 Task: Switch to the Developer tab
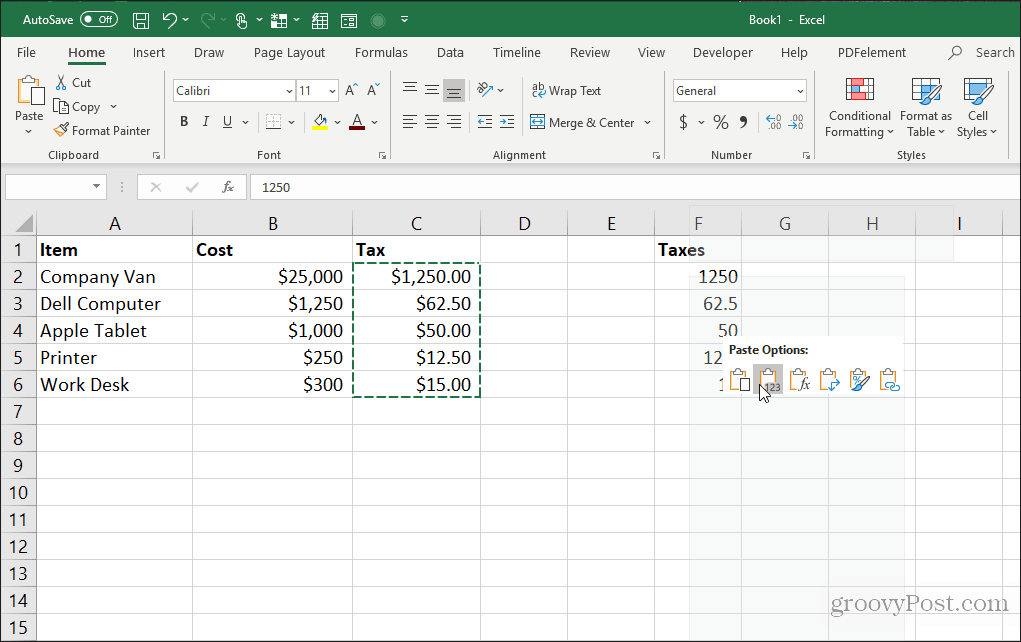722,53
